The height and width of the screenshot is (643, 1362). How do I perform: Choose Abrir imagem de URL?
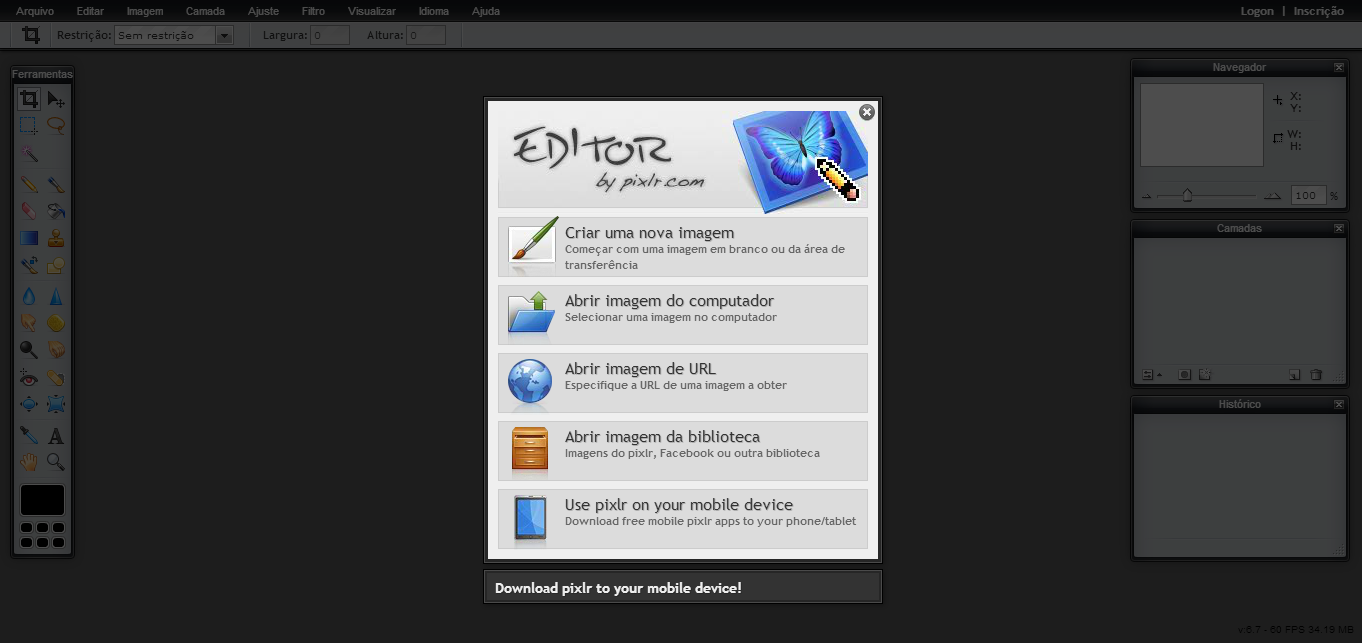683,383
